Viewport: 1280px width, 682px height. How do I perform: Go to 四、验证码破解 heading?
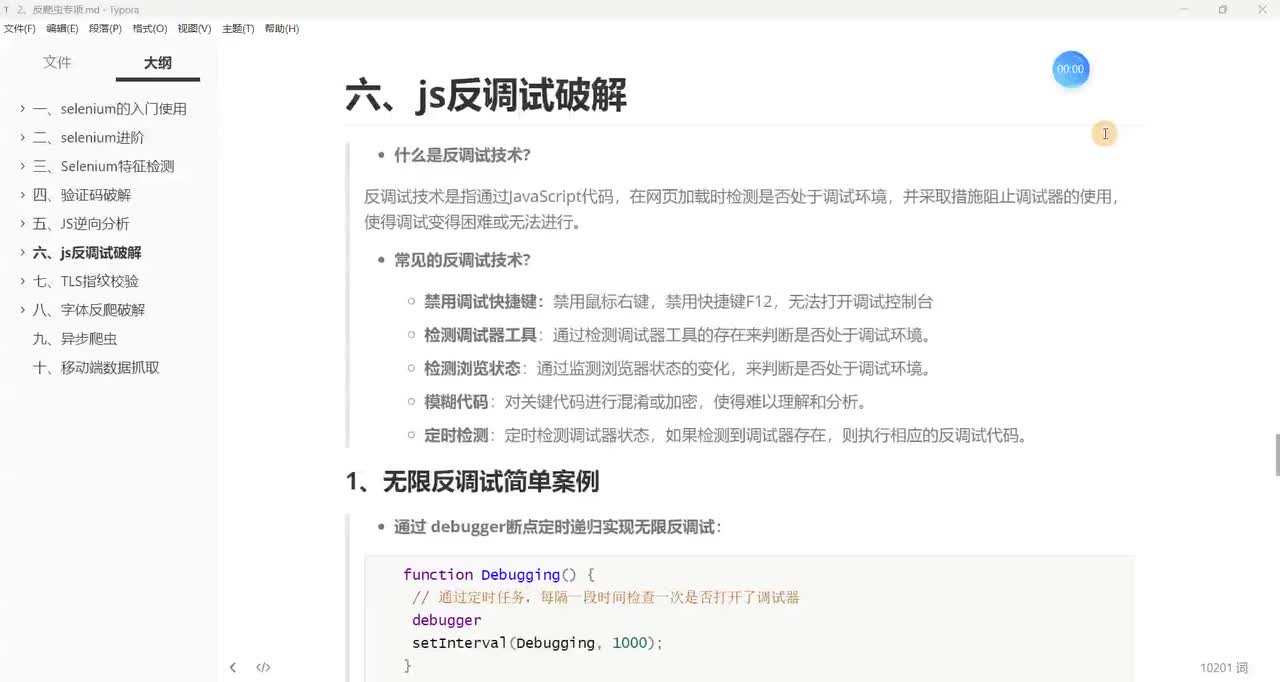click(x=82, y=195)
